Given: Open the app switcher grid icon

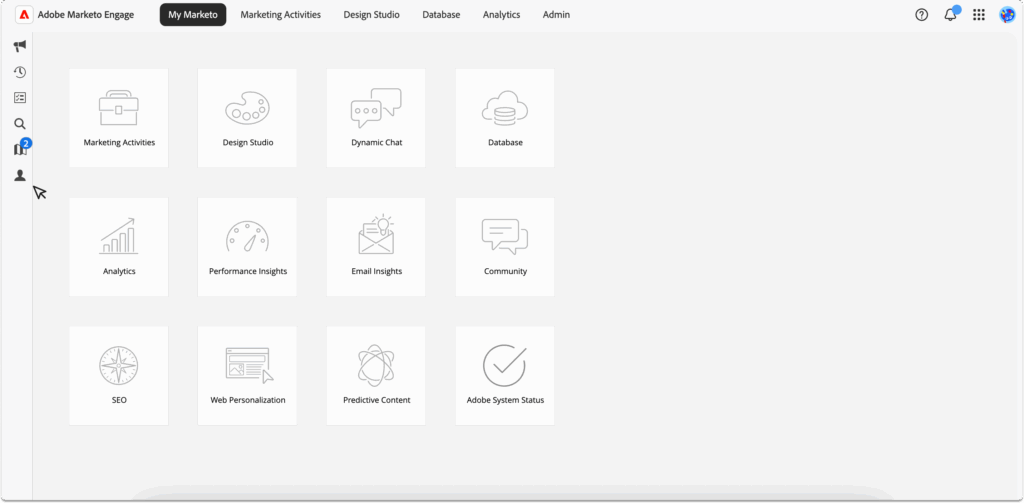Looking at the screenshot, I should pyautogui.click(x=978, y=15).
